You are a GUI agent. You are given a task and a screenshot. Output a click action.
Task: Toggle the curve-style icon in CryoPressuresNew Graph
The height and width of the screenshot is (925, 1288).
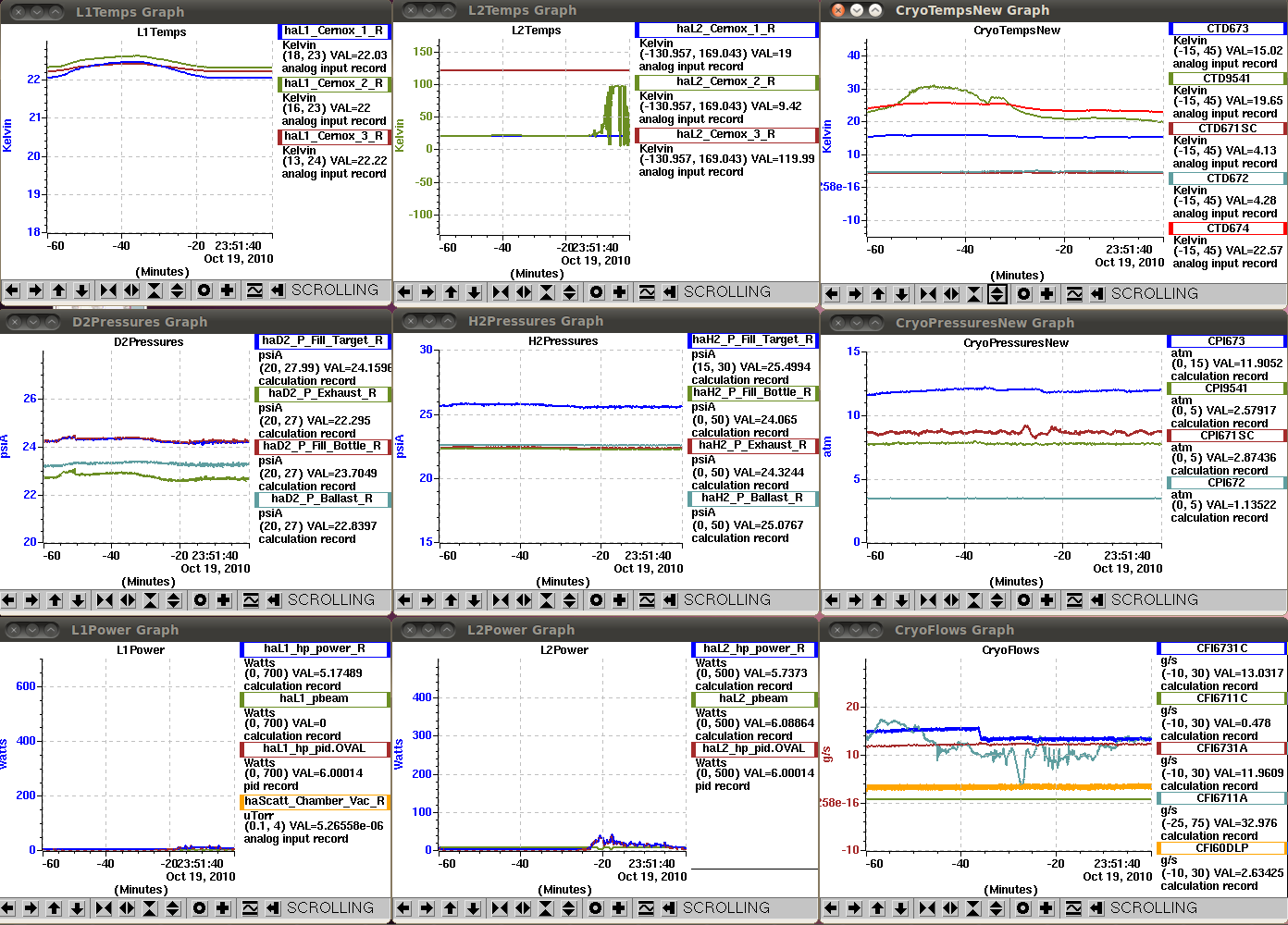click(x=1074, y=600)
